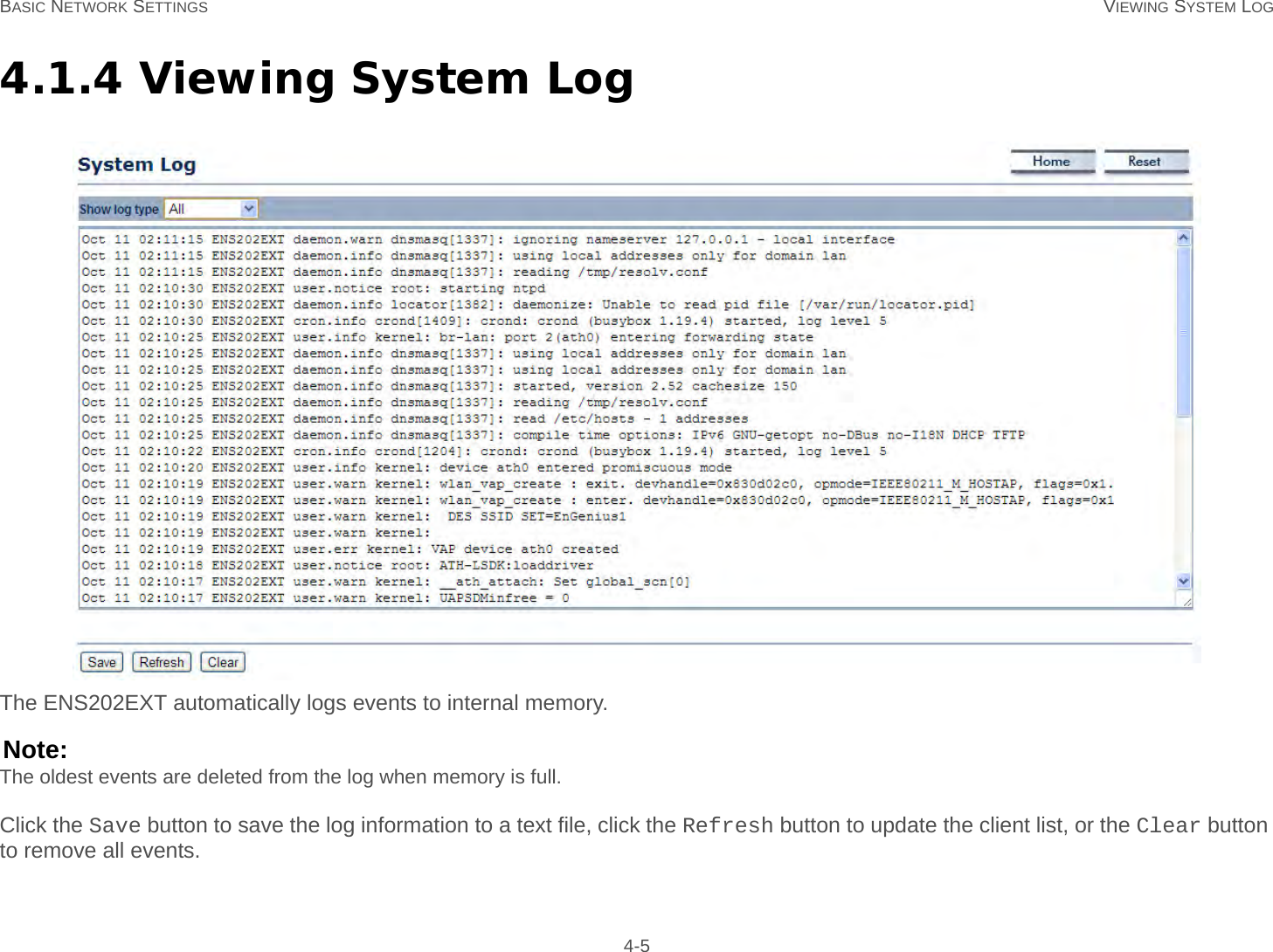Viewport: 1273px width, 952px height.
Task: Click the log scrollbar down arrow
Action: (1184, 581)
